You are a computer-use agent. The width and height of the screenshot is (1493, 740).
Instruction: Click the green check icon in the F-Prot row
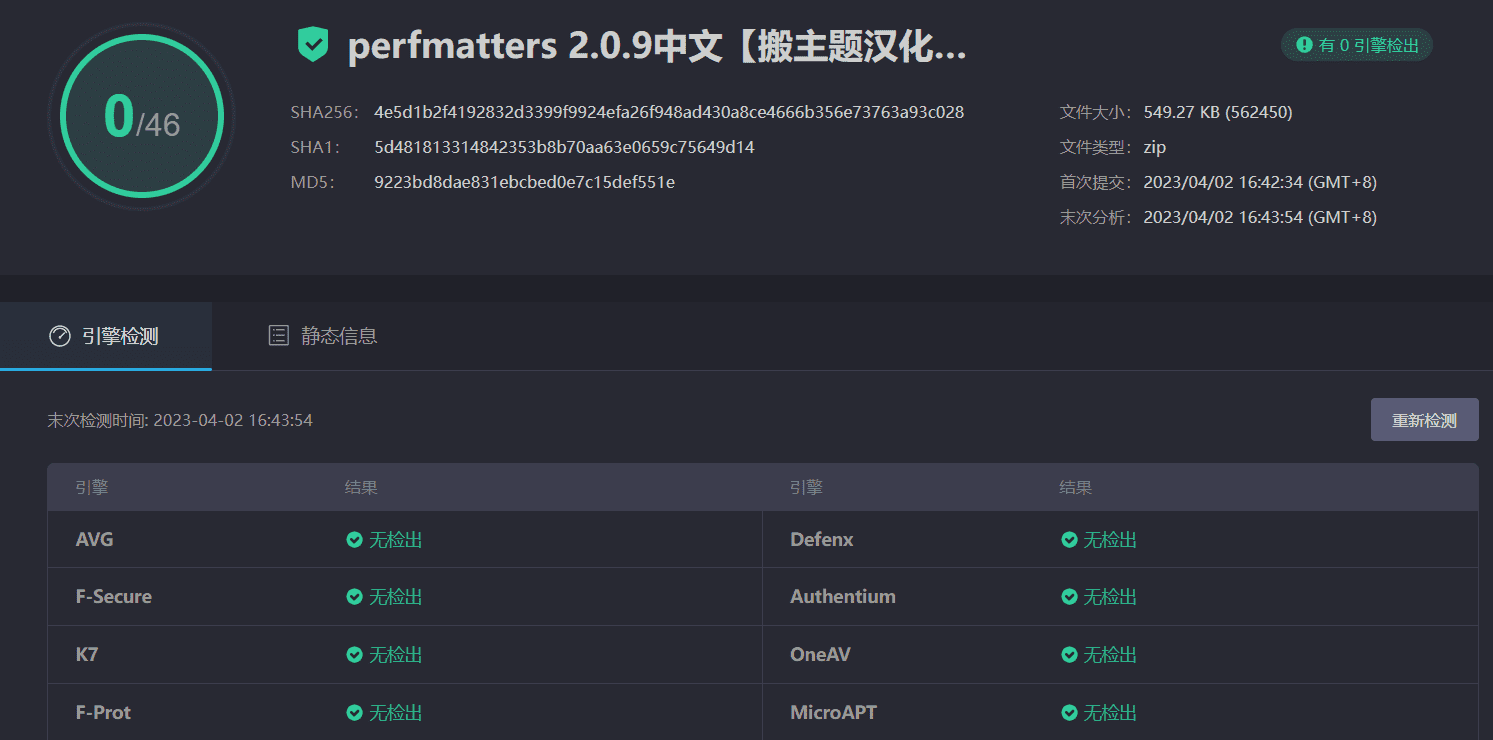354,713
